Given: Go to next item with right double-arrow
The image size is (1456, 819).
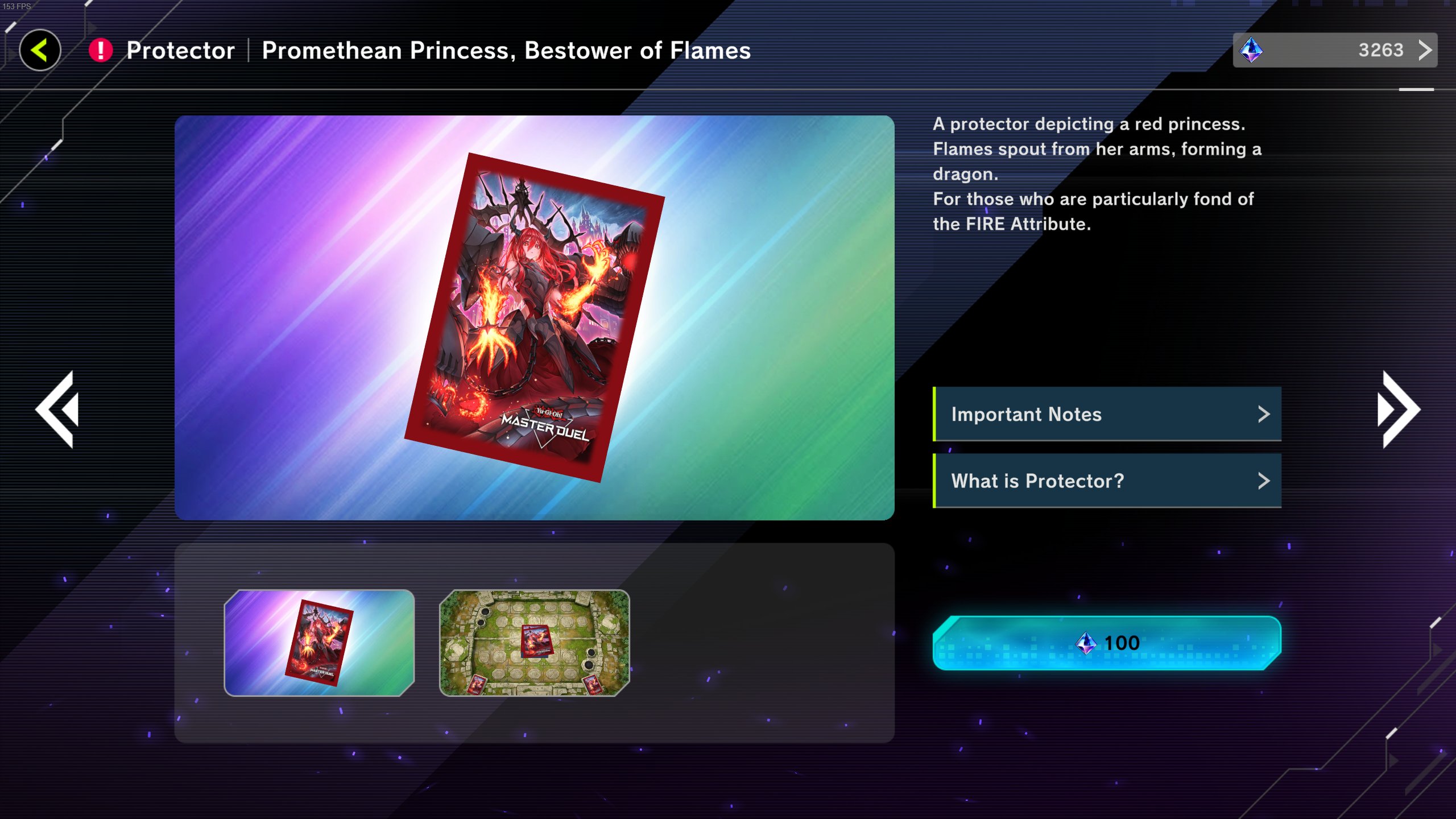Looking at the screenshot, I should coord(1399,409).
